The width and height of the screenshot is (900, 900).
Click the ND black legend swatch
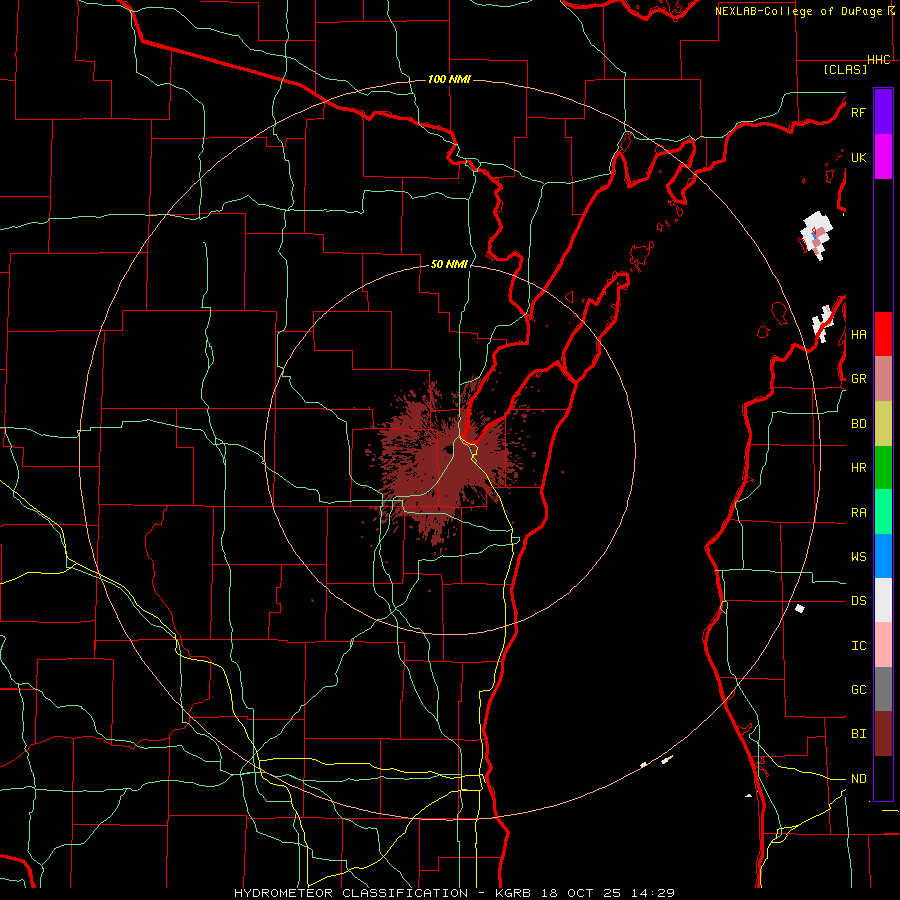coord(883,778)
